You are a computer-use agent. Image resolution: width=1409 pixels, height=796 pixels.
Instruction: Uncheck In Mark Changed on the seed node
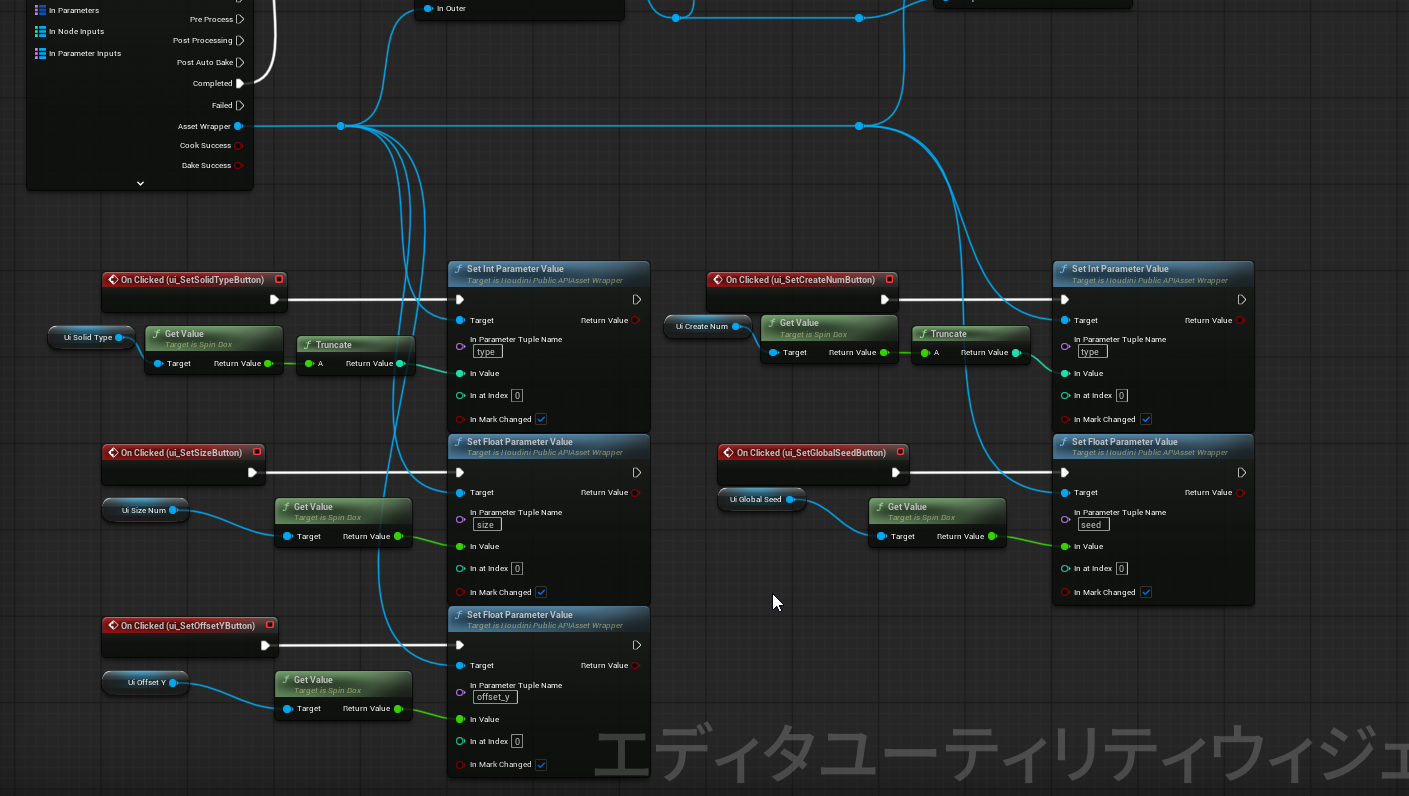click(1146, 592)
